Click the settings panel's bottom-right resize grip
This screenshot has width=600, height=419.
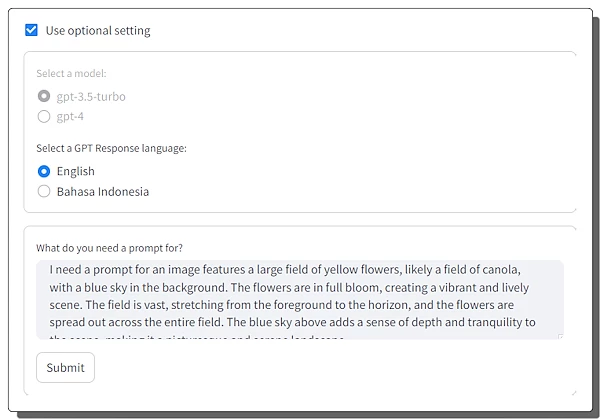coord(573,208)
